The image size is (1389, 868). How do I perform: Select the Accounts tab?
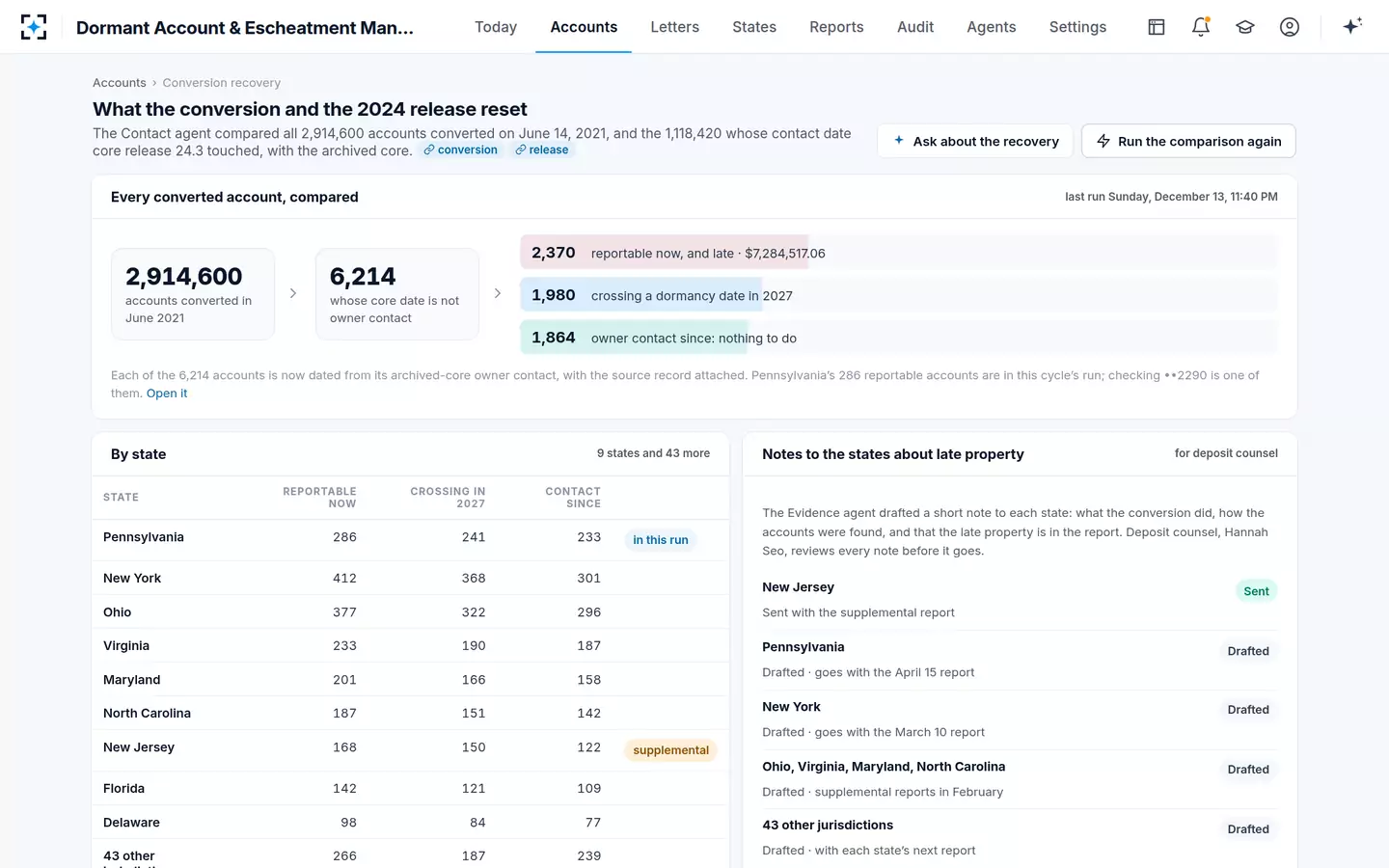584,27
